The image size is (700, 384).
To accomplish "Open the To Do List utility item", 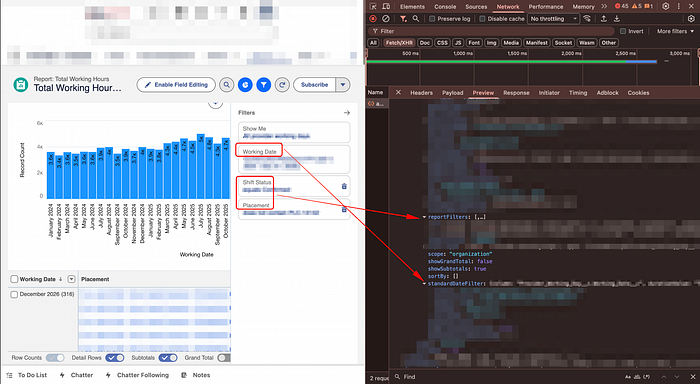I will tap(27, 375).
